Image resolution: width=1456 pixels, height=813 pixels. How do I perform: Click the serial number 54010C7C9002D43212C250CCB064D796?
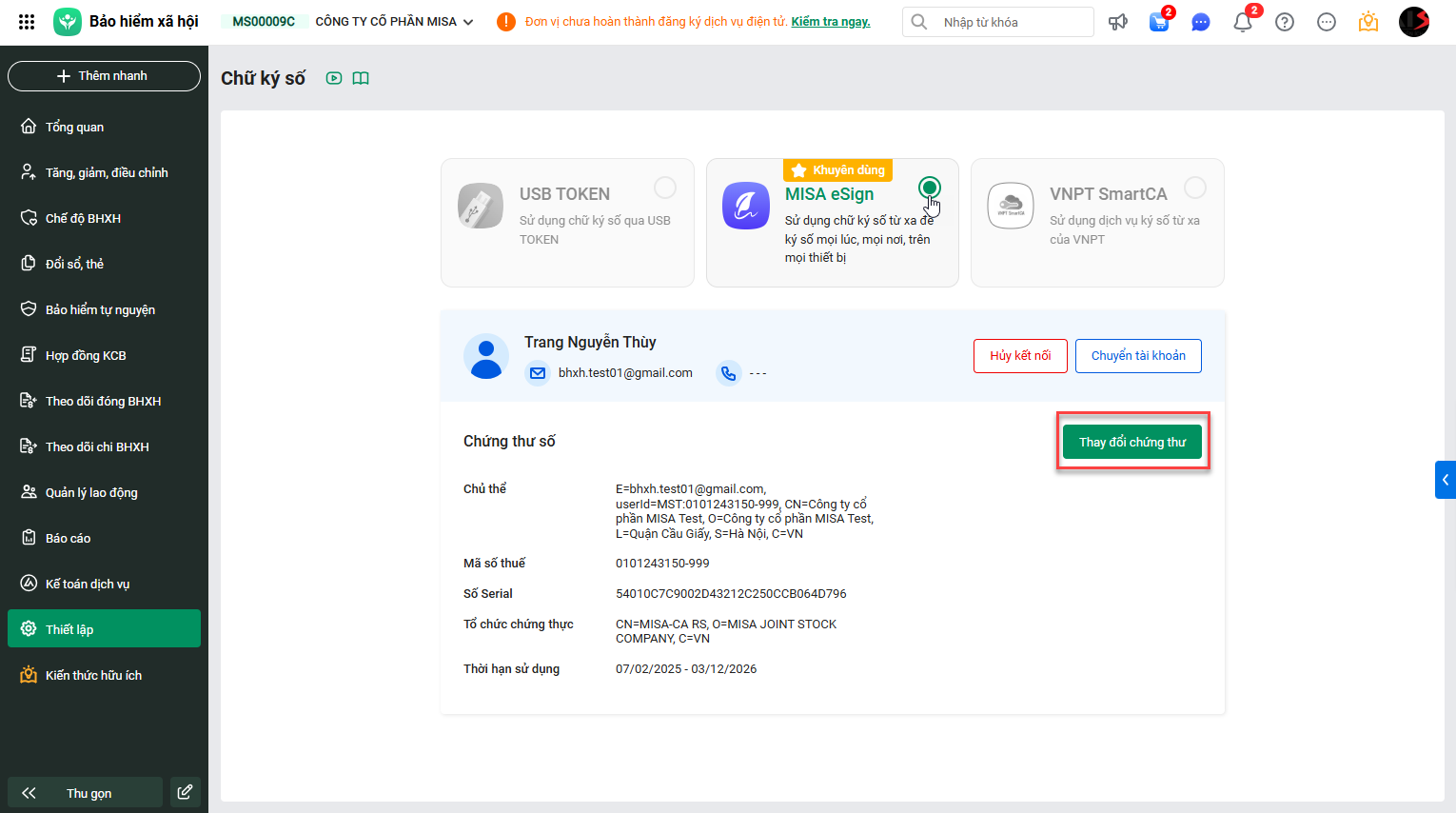[x=731, y=594]
